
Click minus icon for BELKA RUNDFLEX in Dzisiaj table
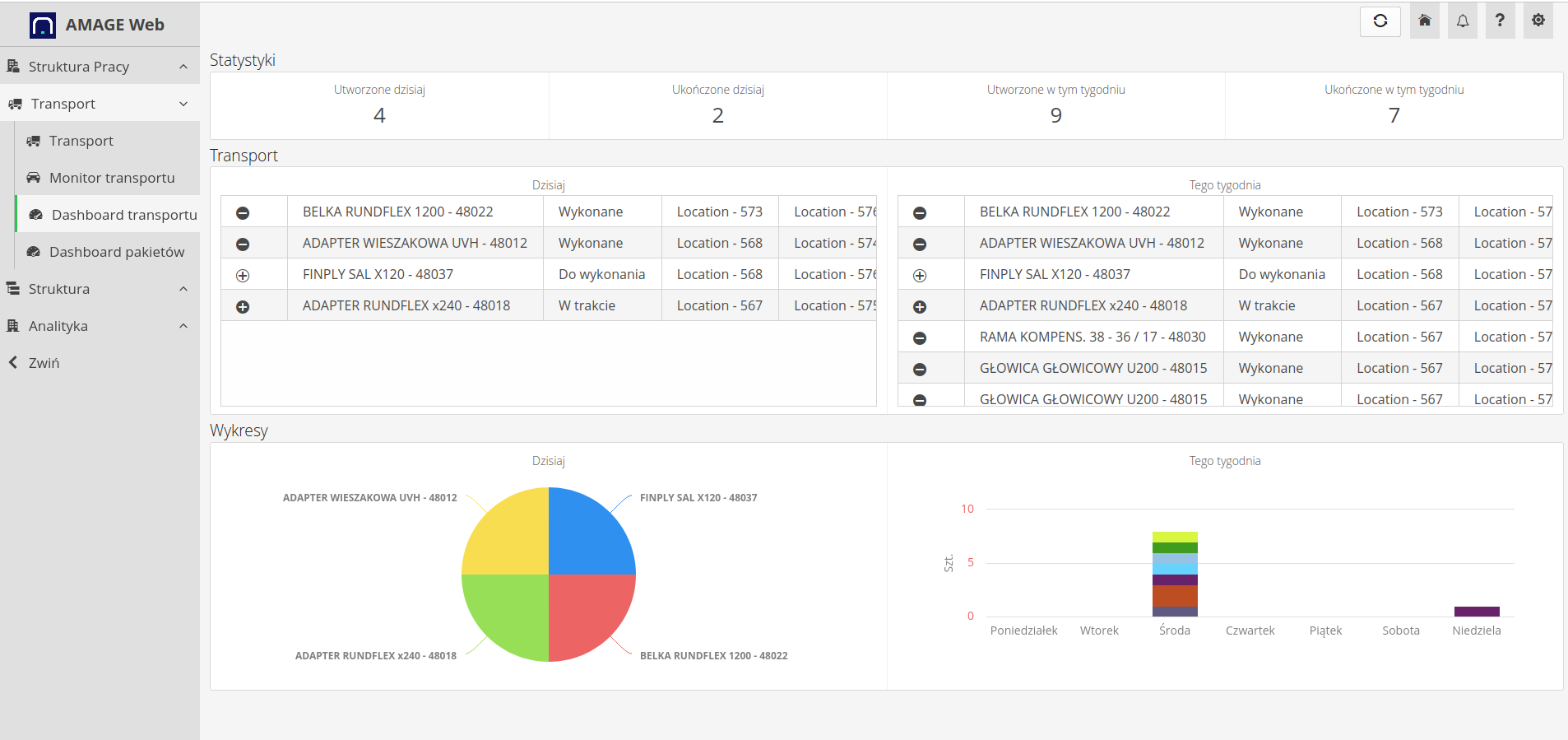coord(243,213)
